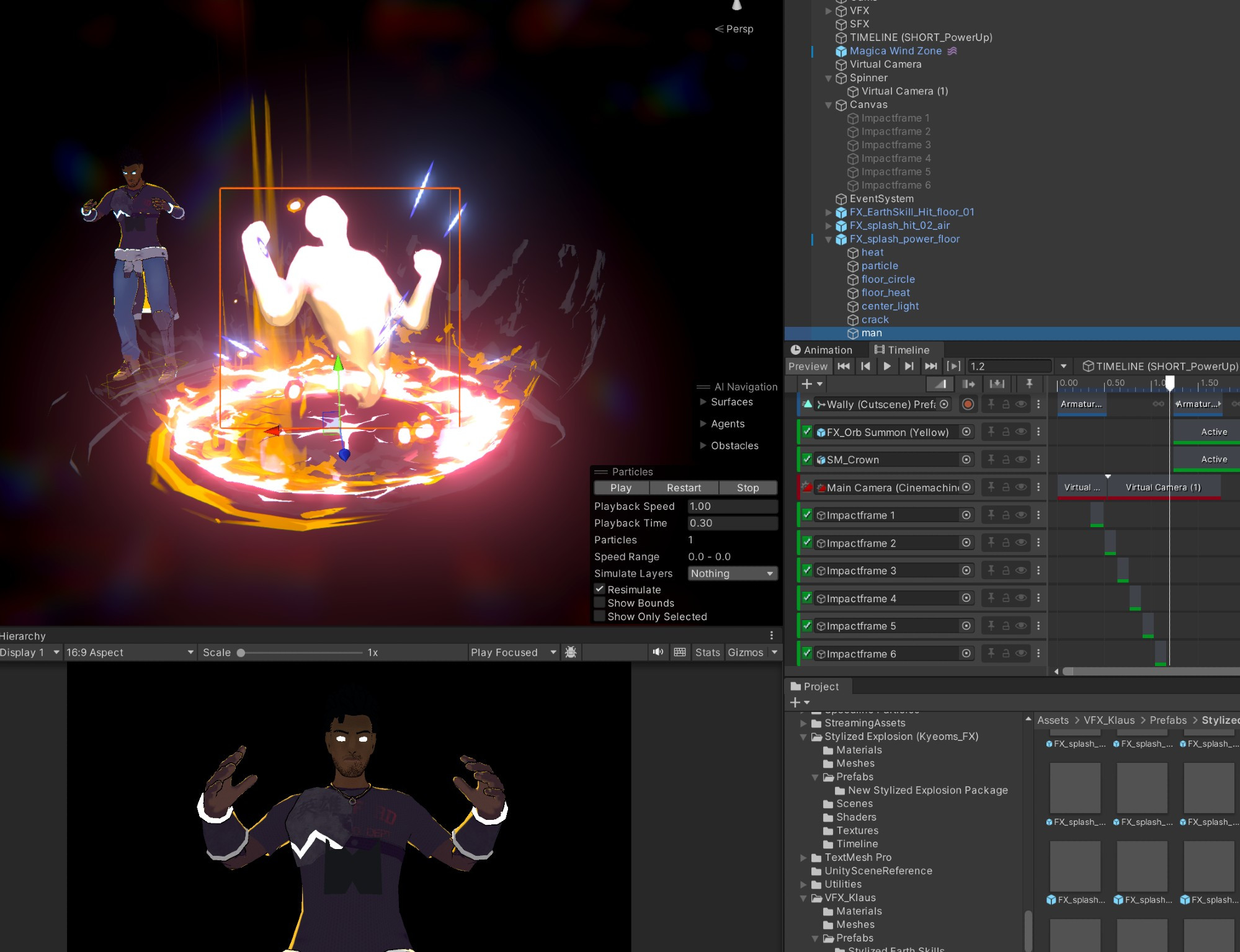
Task: Uncheck Impactframe 2 track checkbox
Action: 807,542
